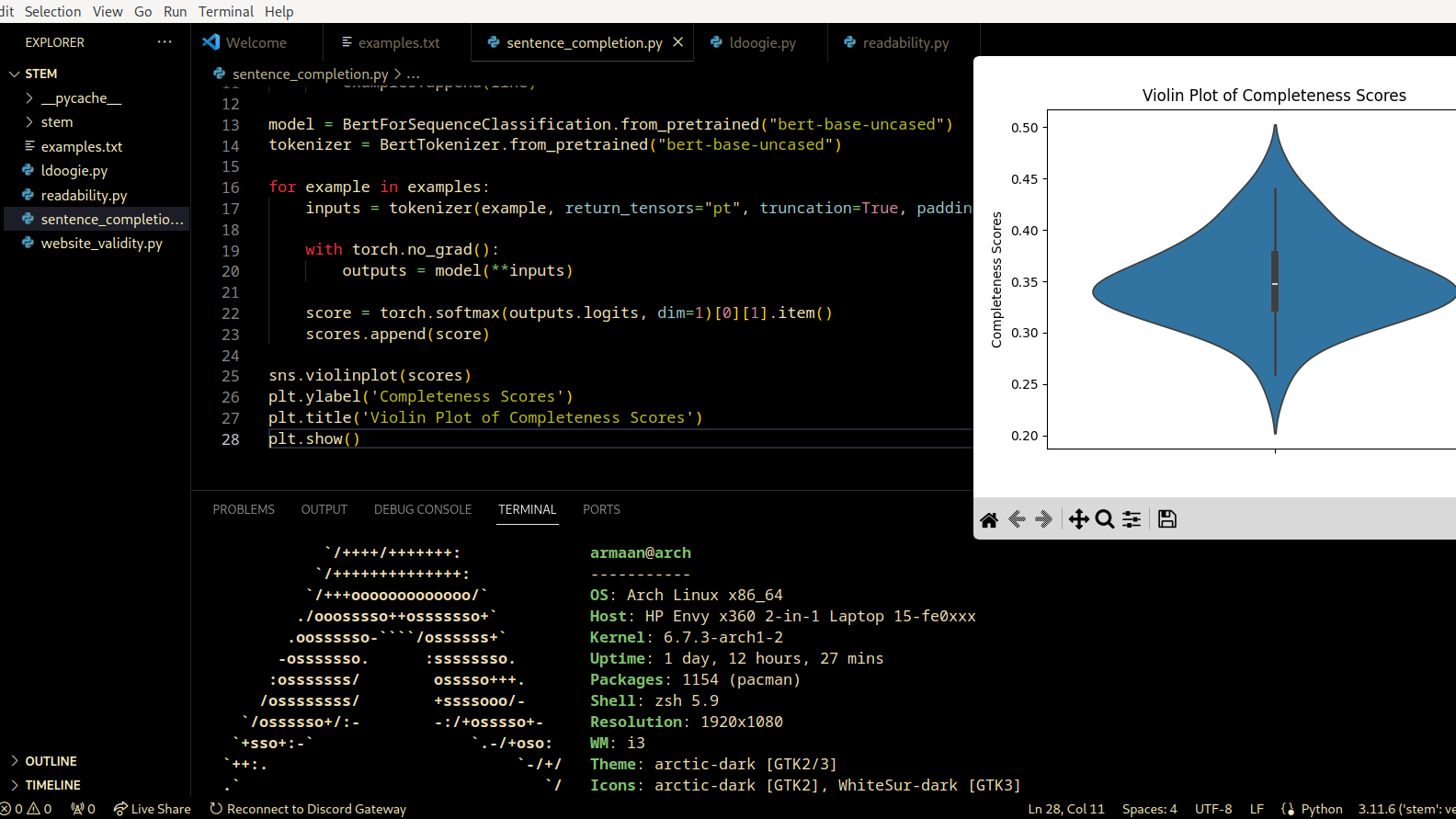Image resolution: width=1456 pixels, height=819 pixels.
Task: Go forward to next plot view
Action: [1043, 519]
